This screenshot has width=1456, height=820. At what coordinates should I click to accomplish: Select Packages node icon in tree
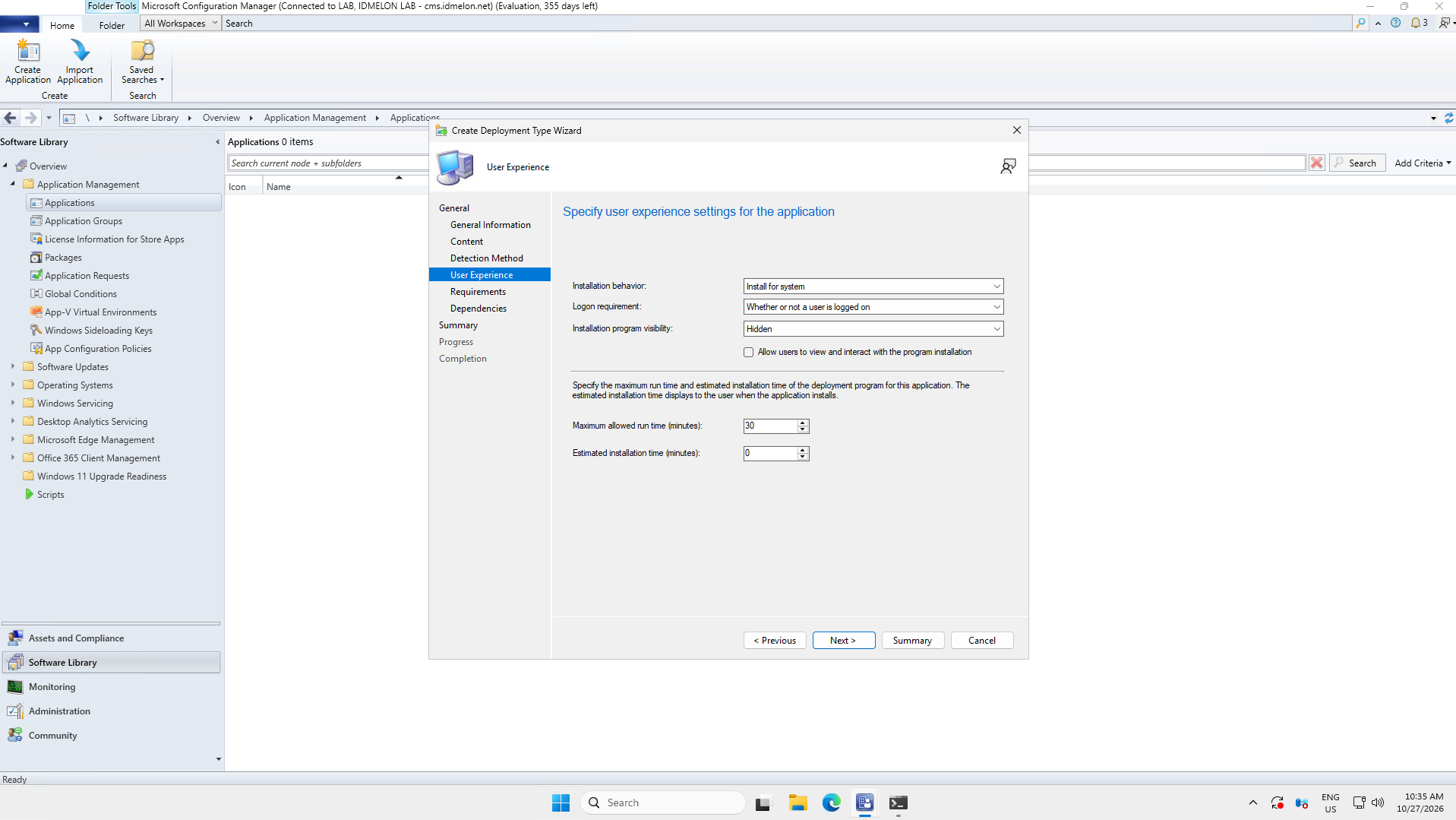pyautogui.click(x=36, y=258)
